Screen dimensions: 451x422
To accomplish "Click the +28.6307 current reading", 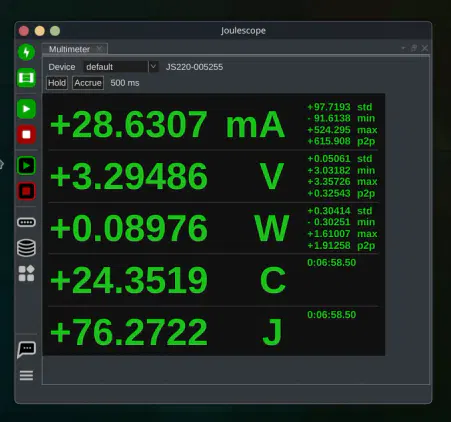I will point(129,124).
